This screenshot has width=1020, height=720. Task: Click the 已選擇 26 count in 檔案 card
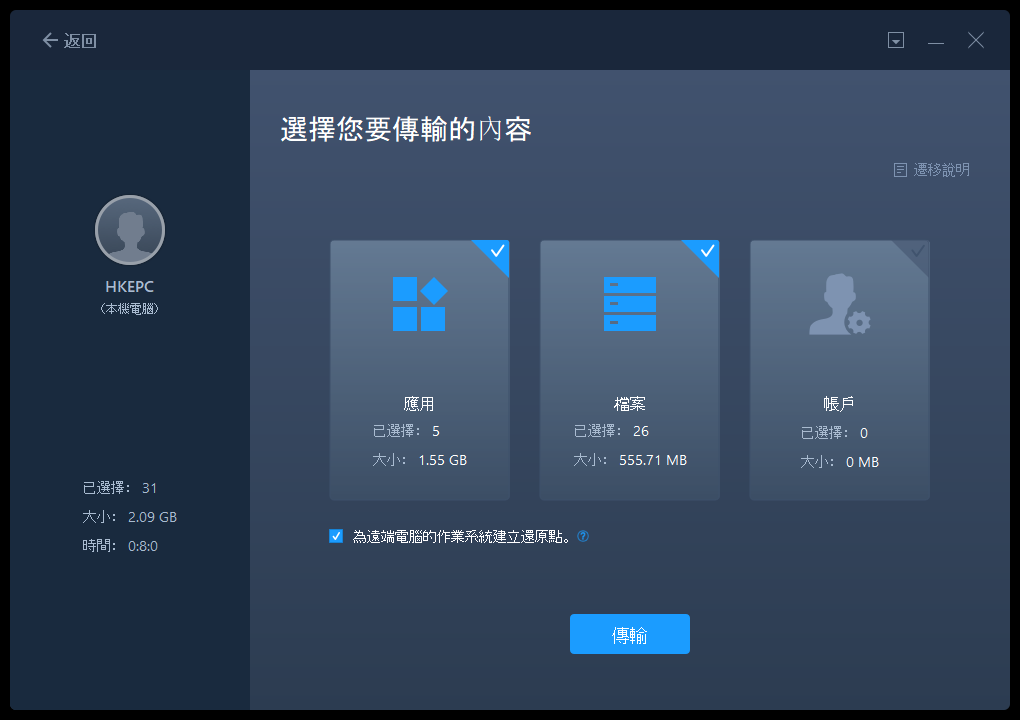(x=611, y=431)
